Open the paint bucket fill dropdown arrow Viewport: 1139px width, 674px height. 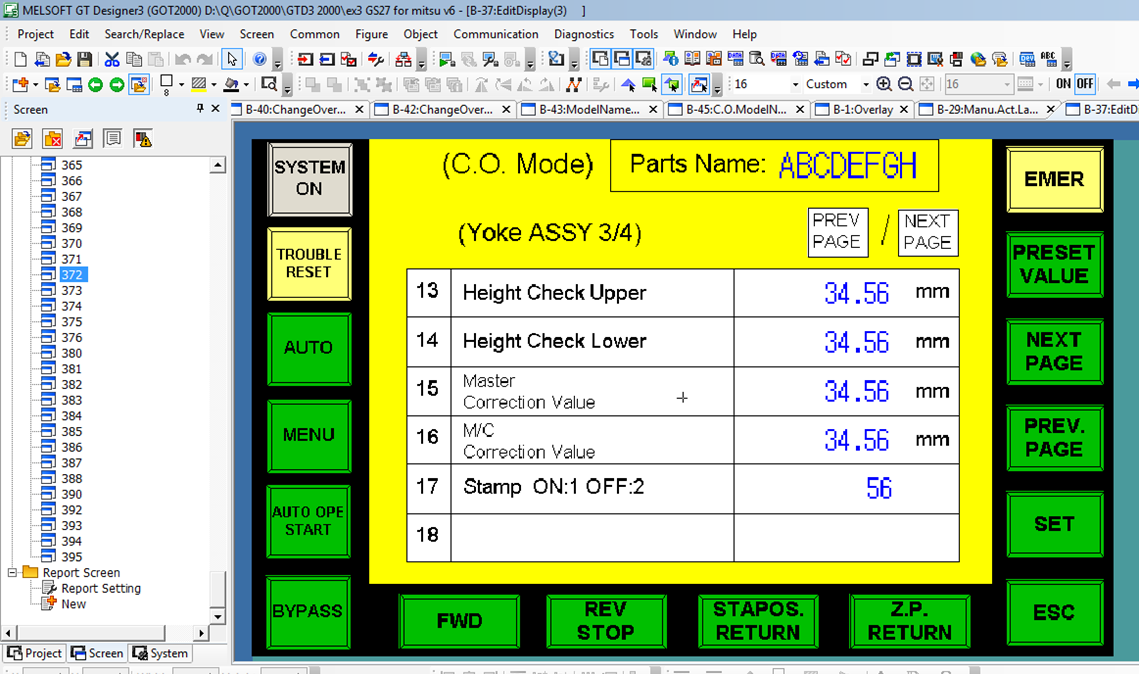point(246,84)
